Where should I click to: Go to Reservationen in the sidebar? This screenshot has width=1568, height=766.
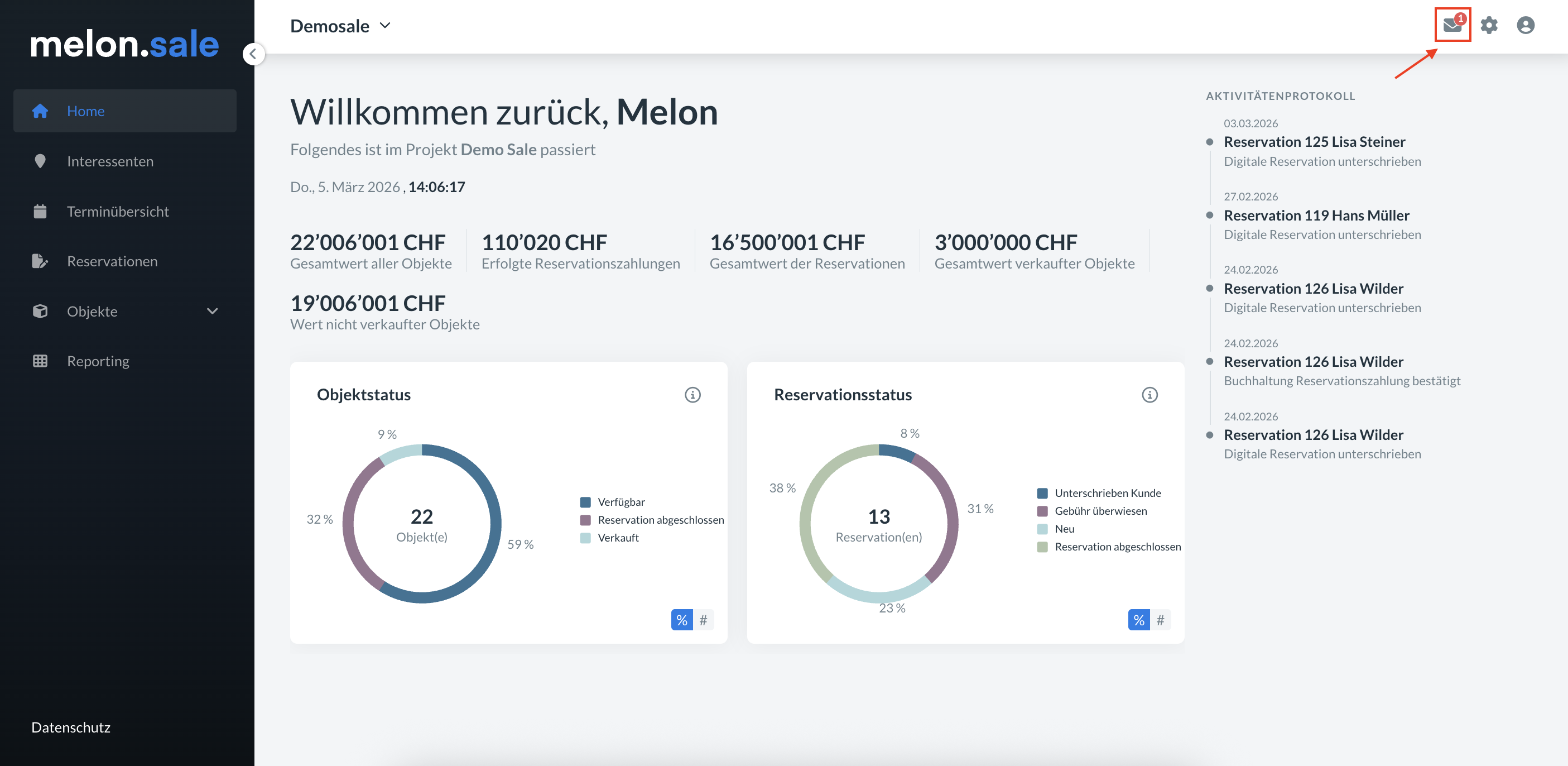coord(112,261)
